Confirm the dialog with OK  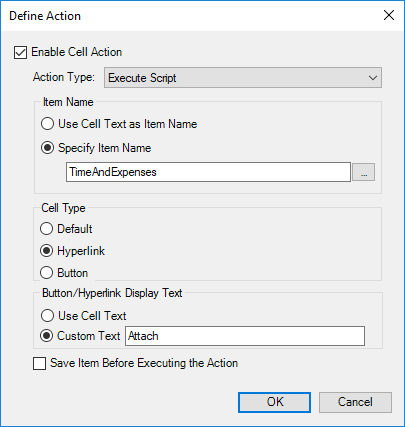274,402
